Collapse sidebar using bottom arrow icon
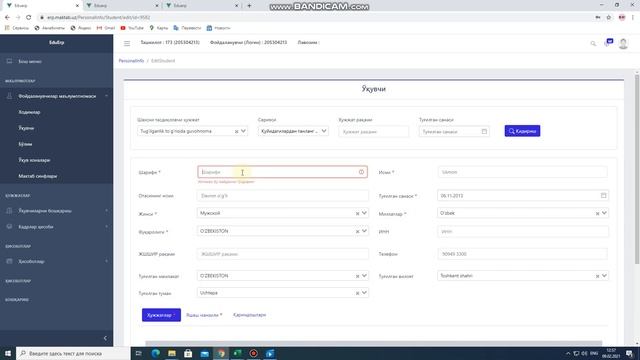 point(105,338)
